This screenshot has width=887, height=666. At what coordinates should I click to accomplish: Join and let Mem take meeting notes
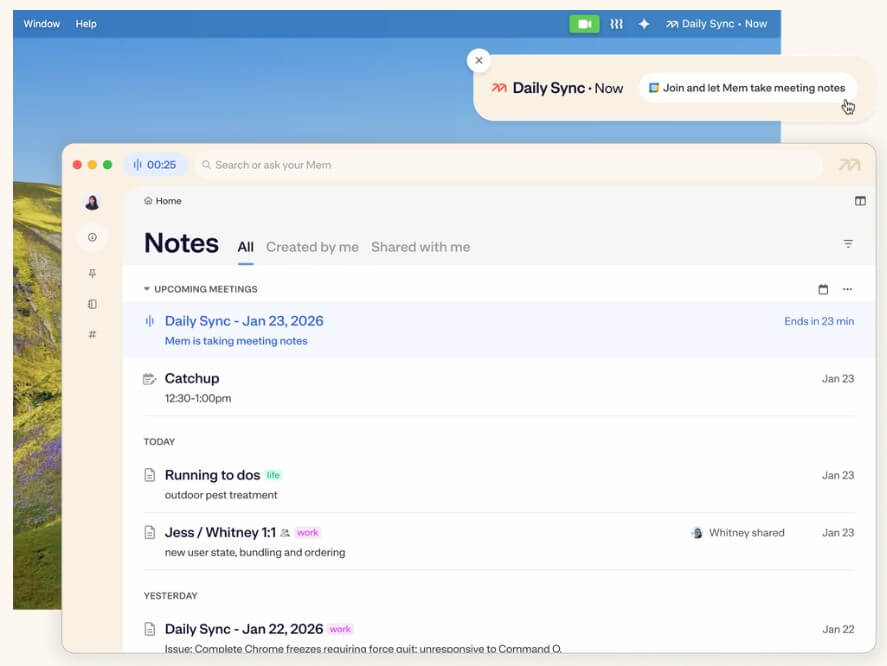tap(747, 88)
